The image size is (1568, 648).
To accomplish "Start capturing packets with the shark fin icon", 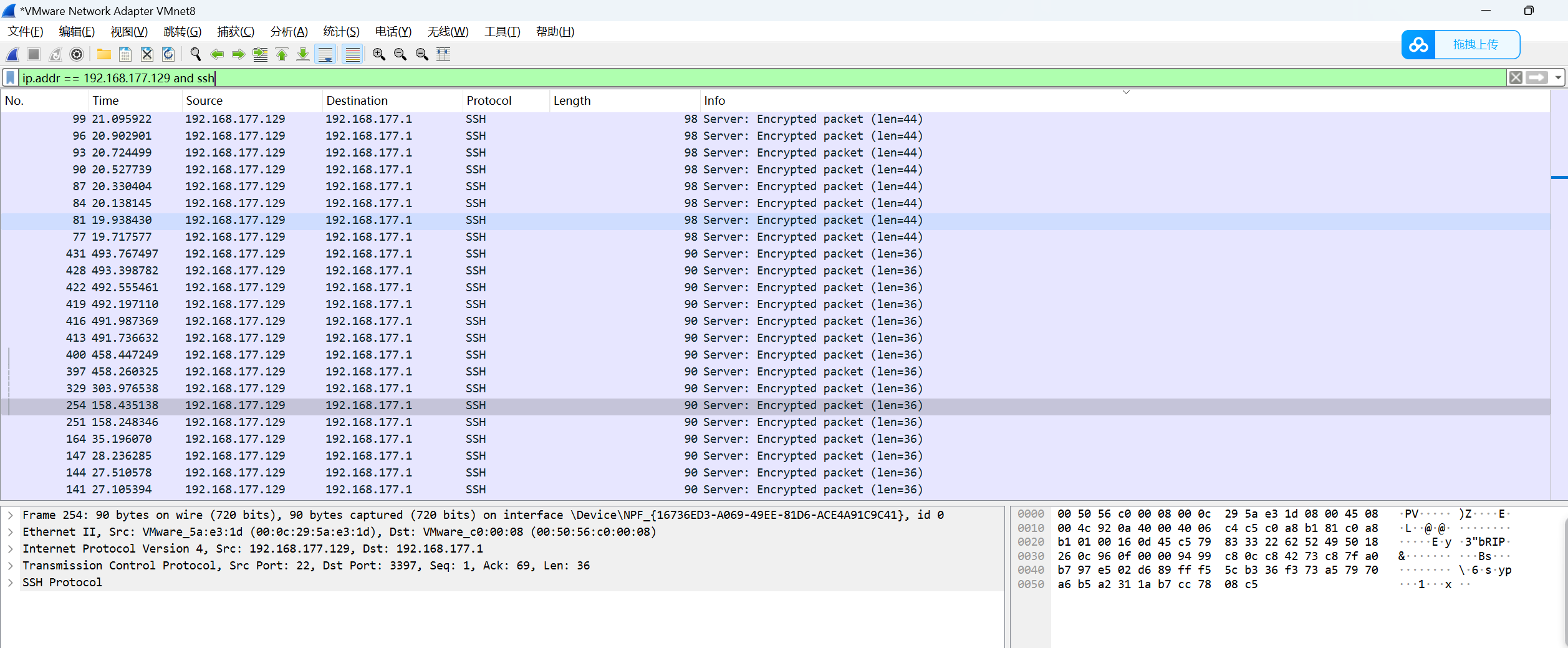I will [x=12, y=54].
